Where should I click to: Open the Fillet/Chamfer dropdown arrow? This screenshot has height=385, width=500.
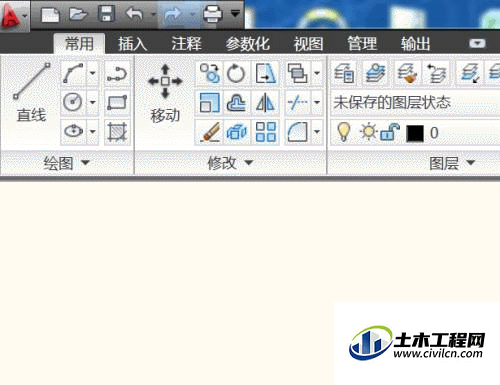(317, 132)
